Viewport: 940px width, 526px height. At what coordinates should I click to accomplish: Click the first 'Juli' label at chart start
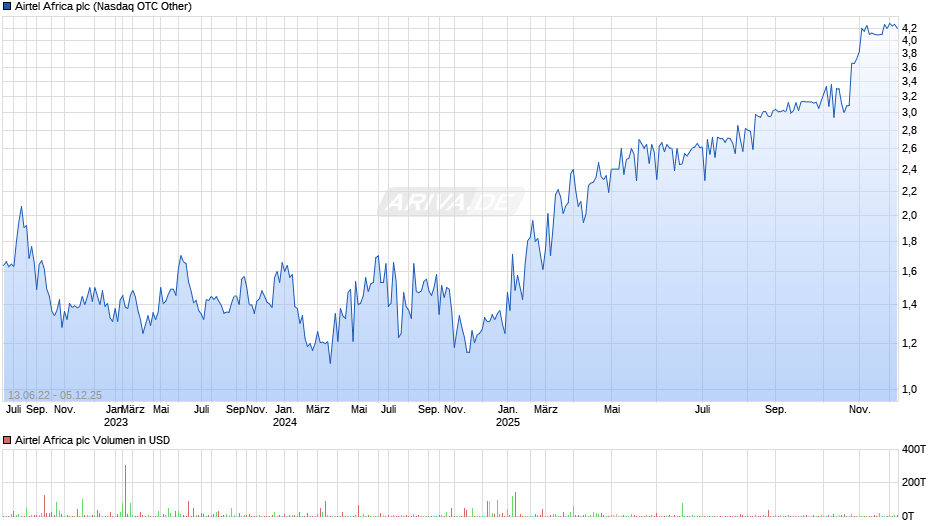13,410
